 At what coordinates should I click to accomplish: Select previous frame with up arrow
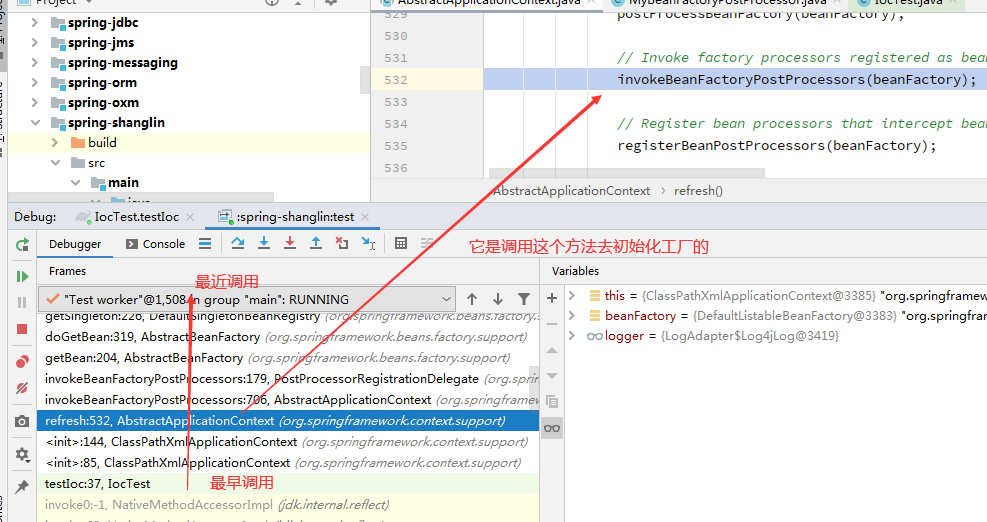(472, 299)
